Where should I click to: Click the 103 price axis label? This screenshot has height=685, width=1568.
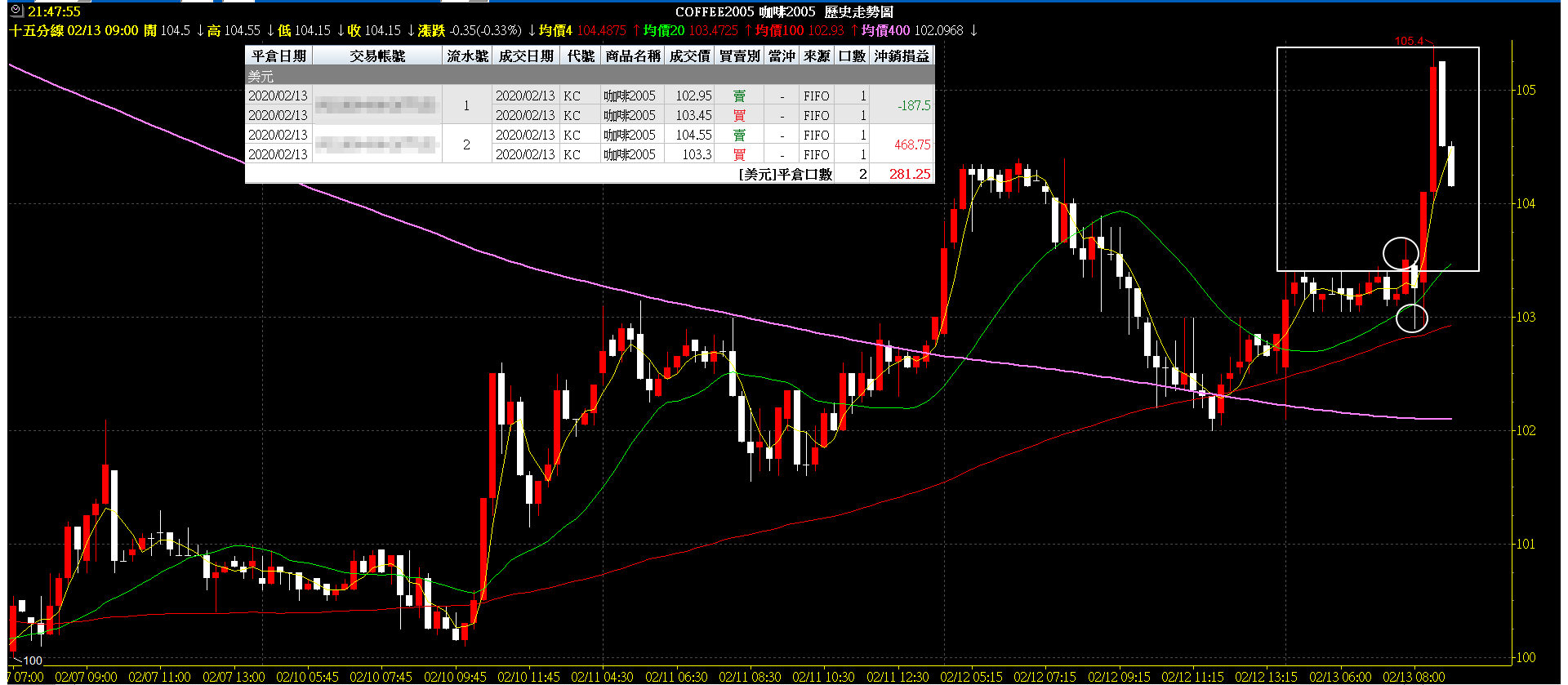1526,317
